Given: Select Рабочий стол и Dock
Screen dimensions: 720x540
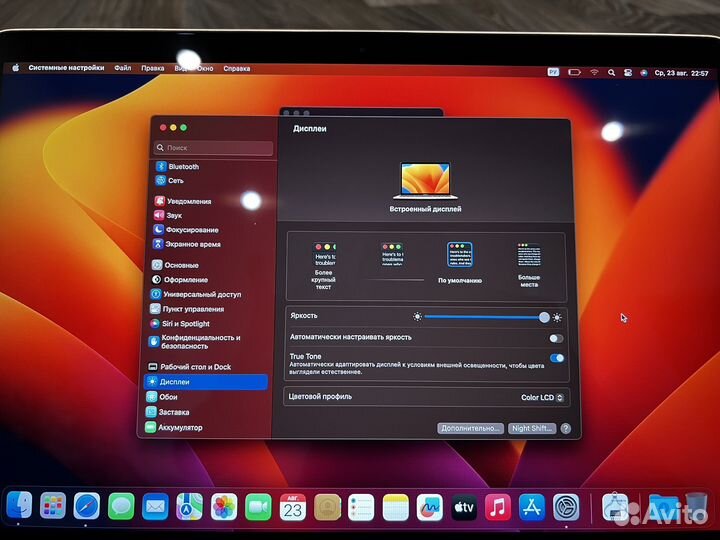Looking at the screenshot, I should [189, 367].
